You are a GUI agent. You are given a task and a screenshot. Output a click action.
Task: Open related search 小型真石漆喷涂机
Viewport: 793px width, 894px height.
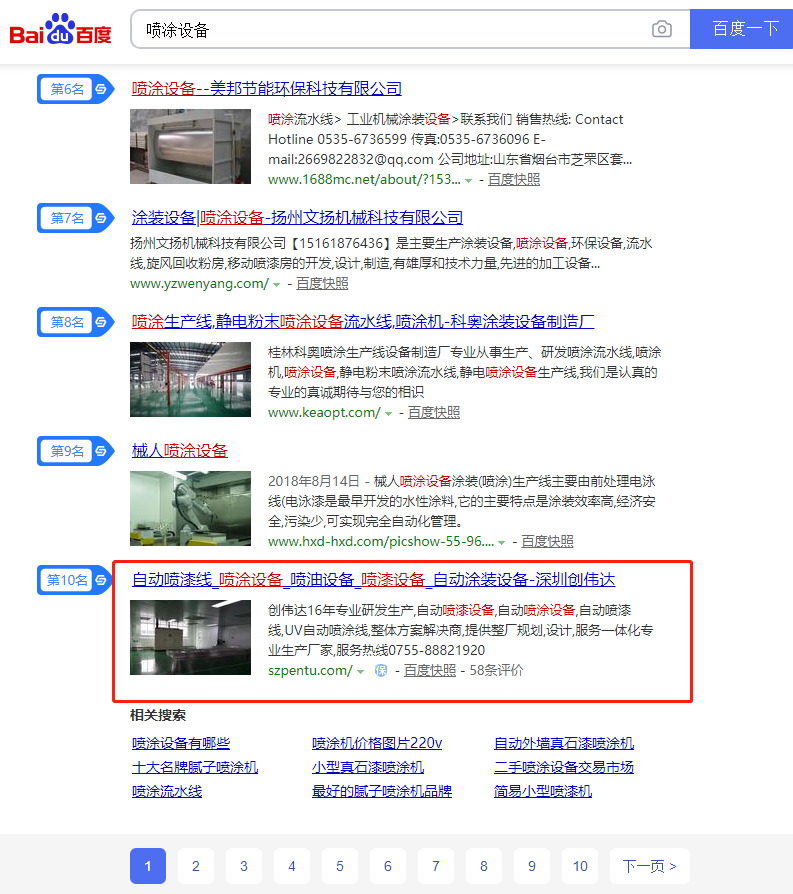368,767
